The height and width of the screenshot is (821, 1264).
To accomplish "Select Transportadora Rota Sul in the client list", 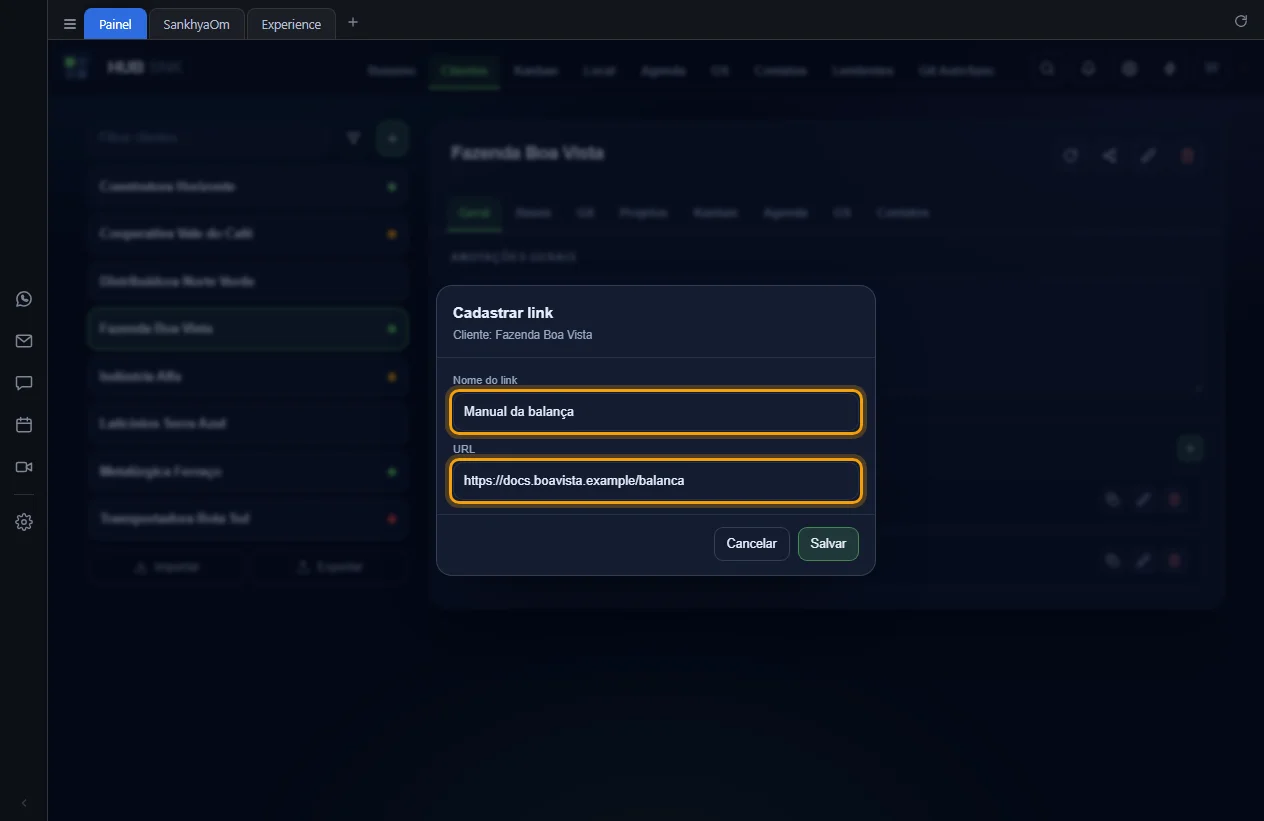I will click(x=248, y=519).
